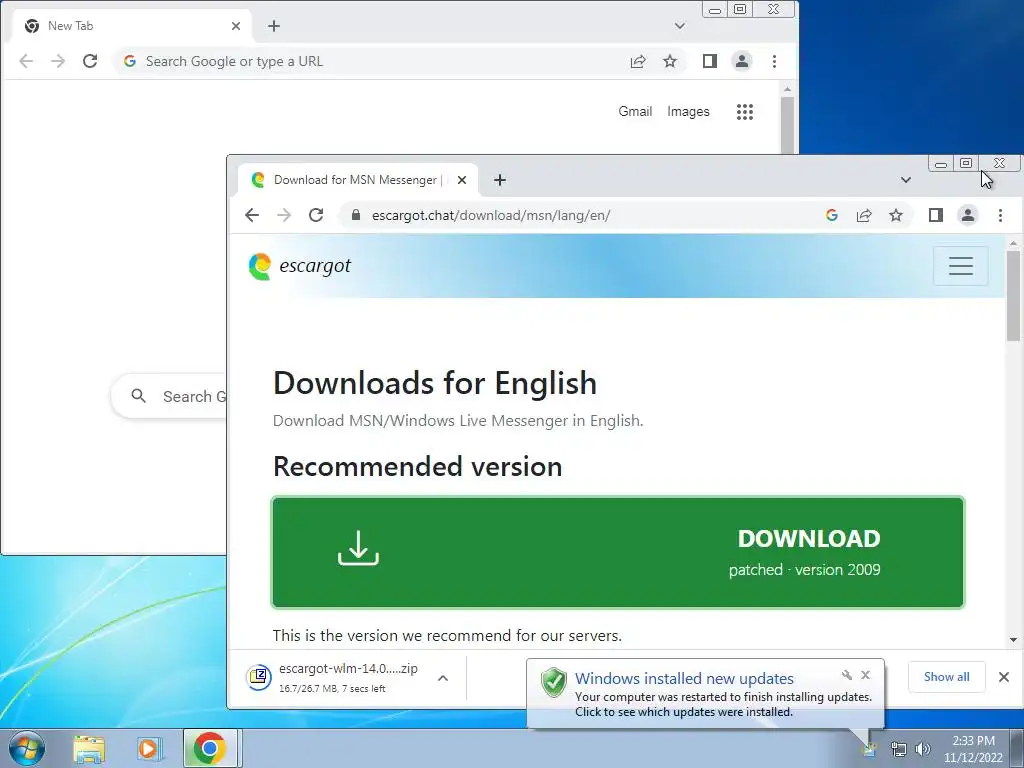Click the escargot logo in the page header

(x=300, y=266)
